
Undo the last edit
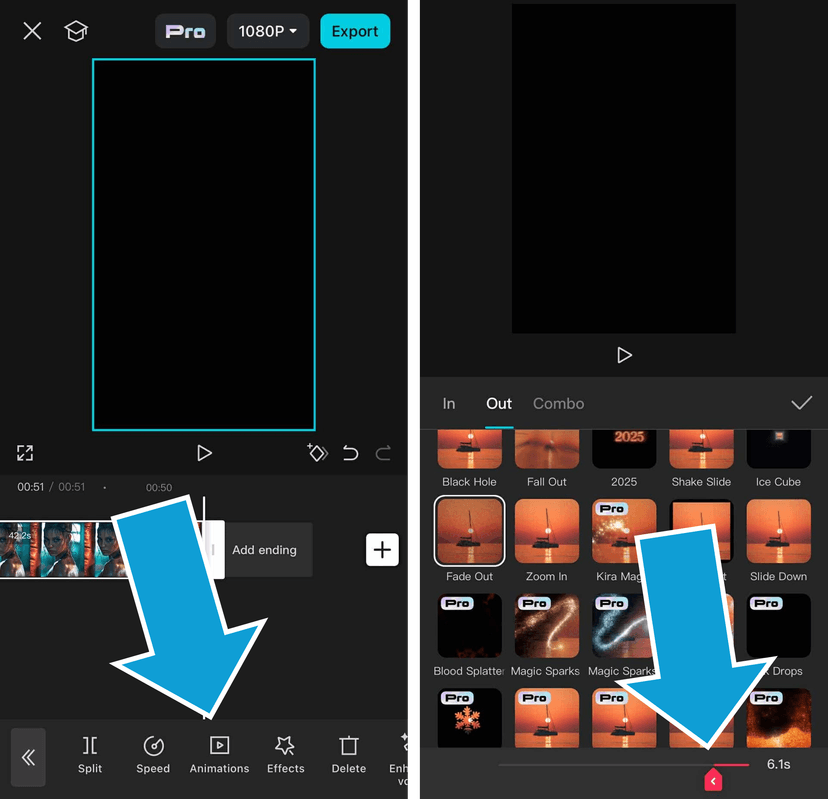point(350,453)
